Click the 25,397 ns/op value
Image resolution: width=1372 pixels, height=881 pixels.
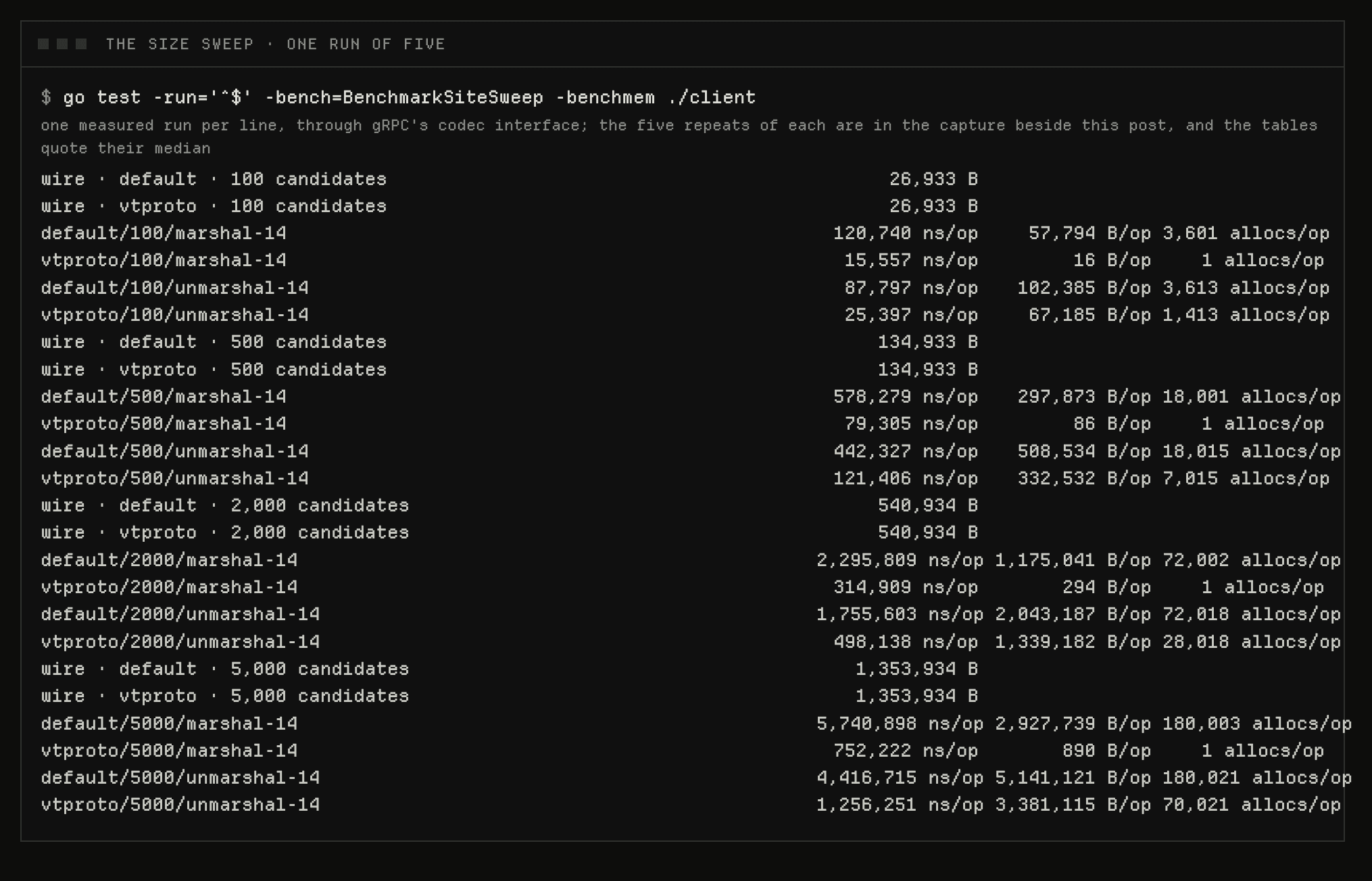click(911, 315)
